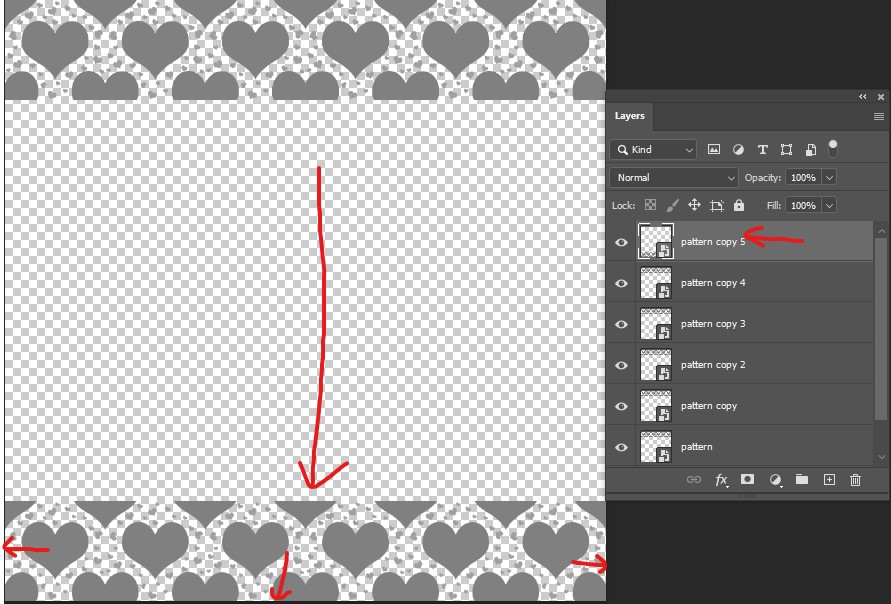The width and height of the screenshot is (891, 604).
Task: Hide the pattern copy 2 layer
Action: coord(621,365)
